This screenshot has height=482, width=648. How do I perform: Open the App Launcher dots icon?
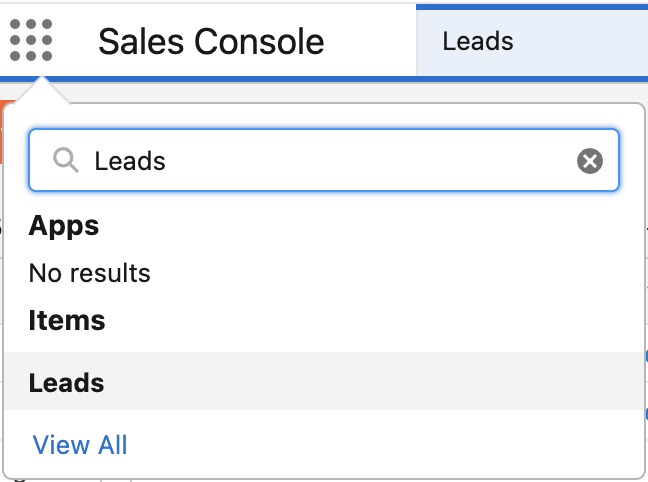(31, 40)
